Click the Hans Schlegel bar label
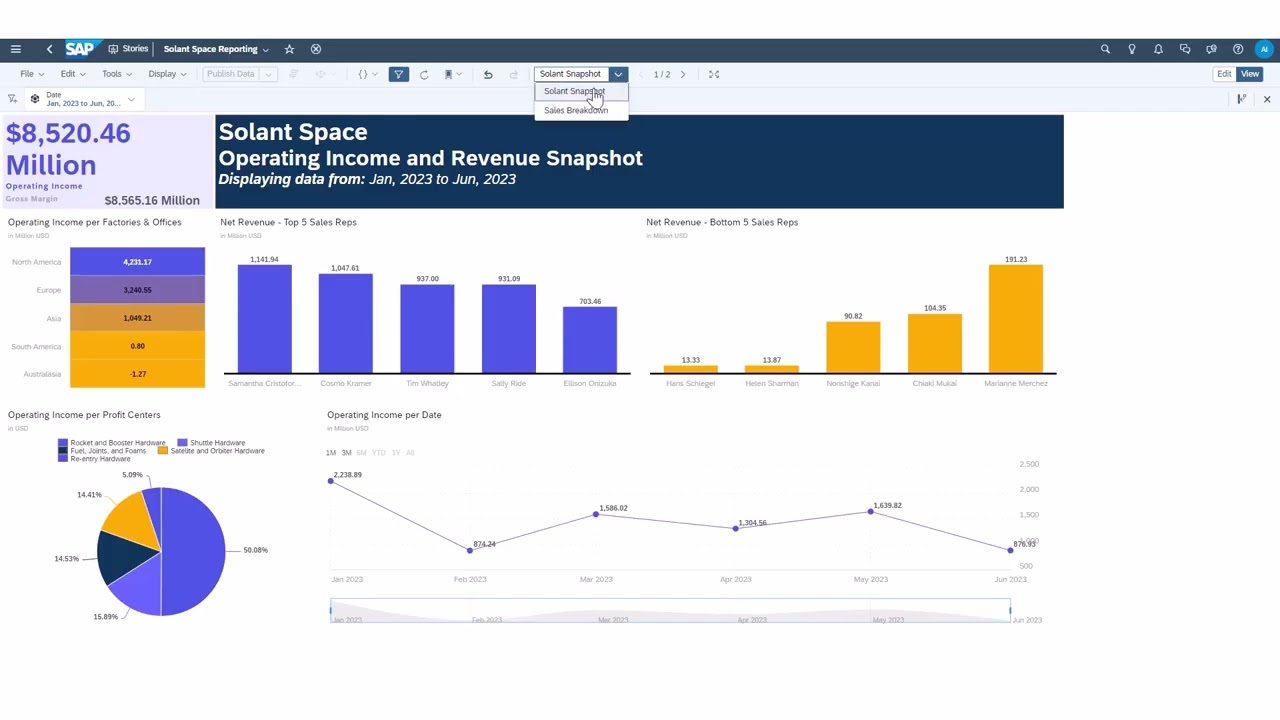The height and width of the screenshot is (720, 1280). point(690,383)
